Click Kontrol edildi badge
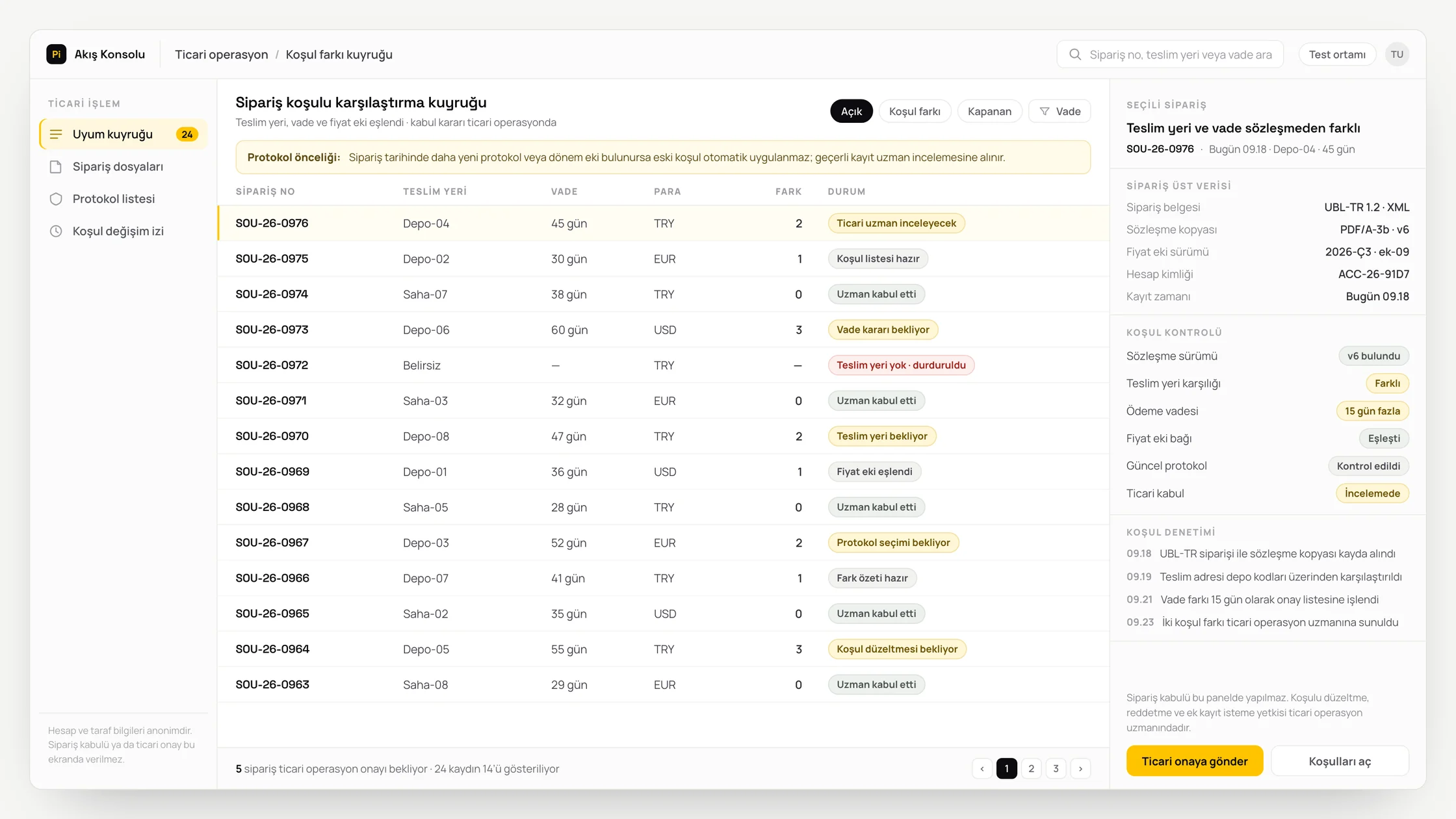Viewport: 1456px width, 819px height. [1368, 466]
